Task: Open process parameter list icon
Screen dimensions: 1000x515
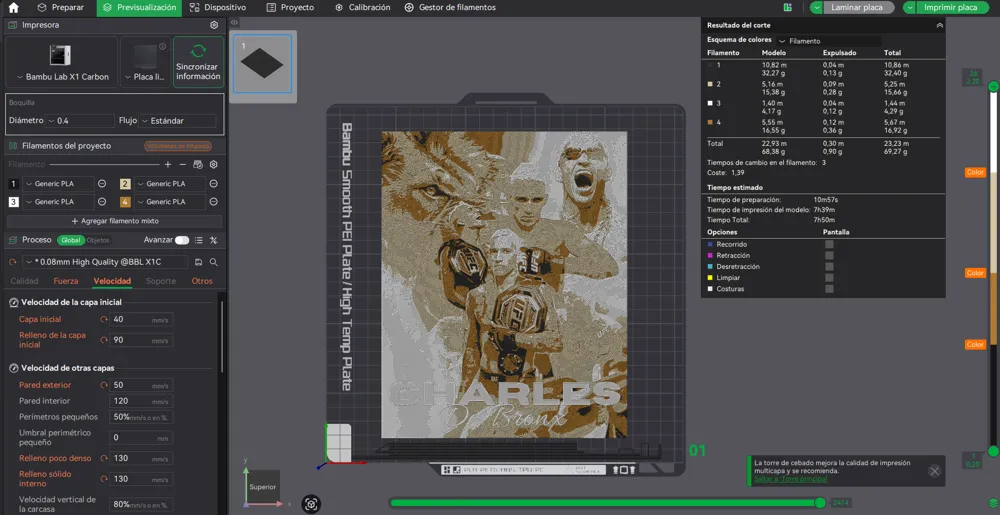Action: coord(198,240)
